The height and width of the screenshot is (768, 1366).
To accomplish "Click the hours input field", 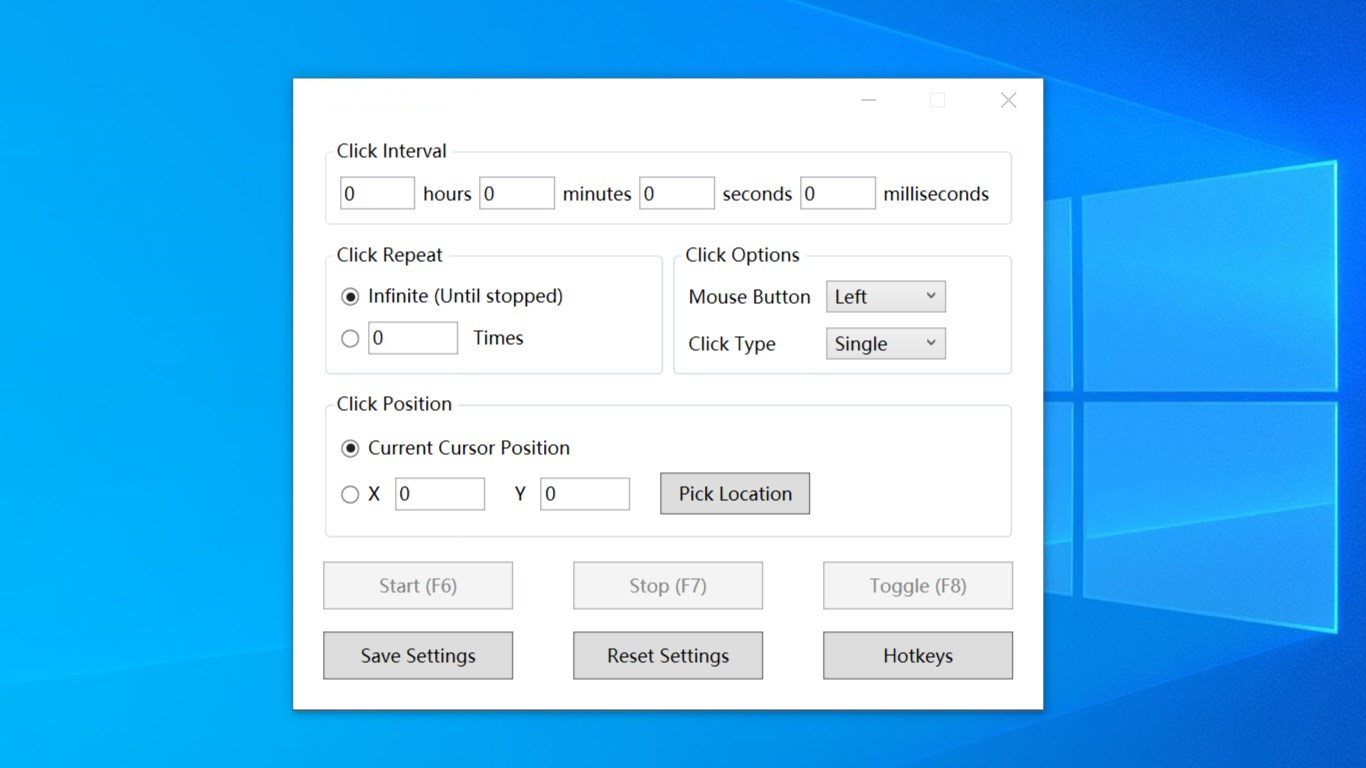I will click(x=377, y=192).
